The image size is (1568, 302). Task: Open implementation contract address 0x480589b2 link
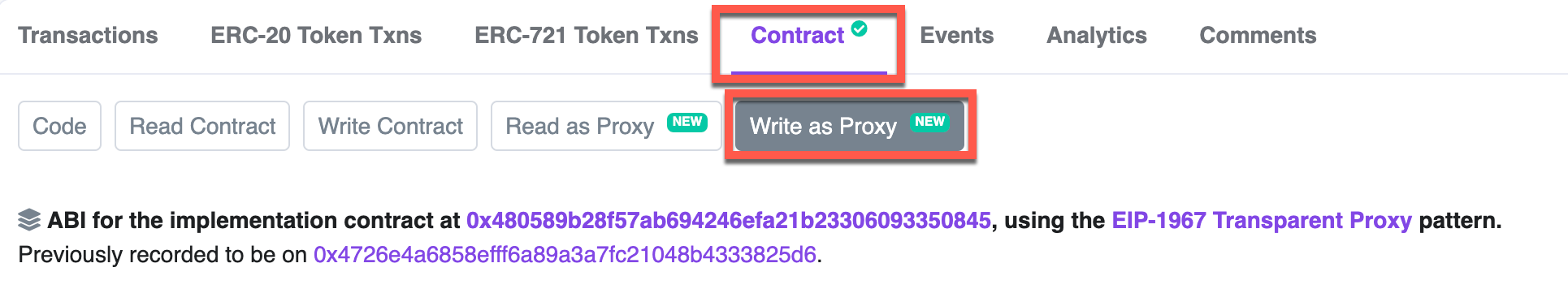tap(729, 221)
